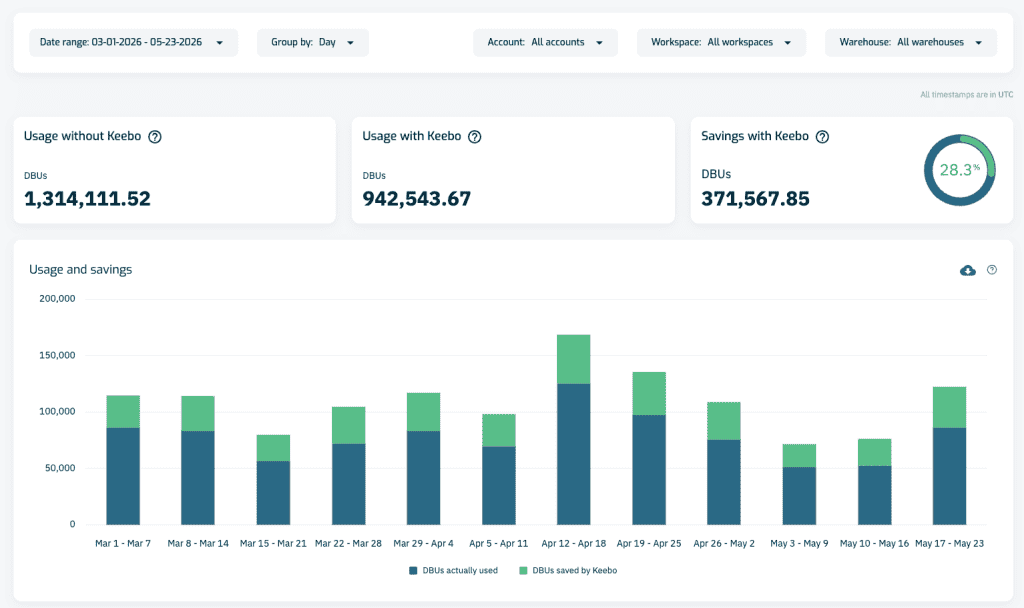Viewport: 1024px width, 608px height.
Task: Select the 100,000 y-axis label
Action: click(x=57, y=411)
